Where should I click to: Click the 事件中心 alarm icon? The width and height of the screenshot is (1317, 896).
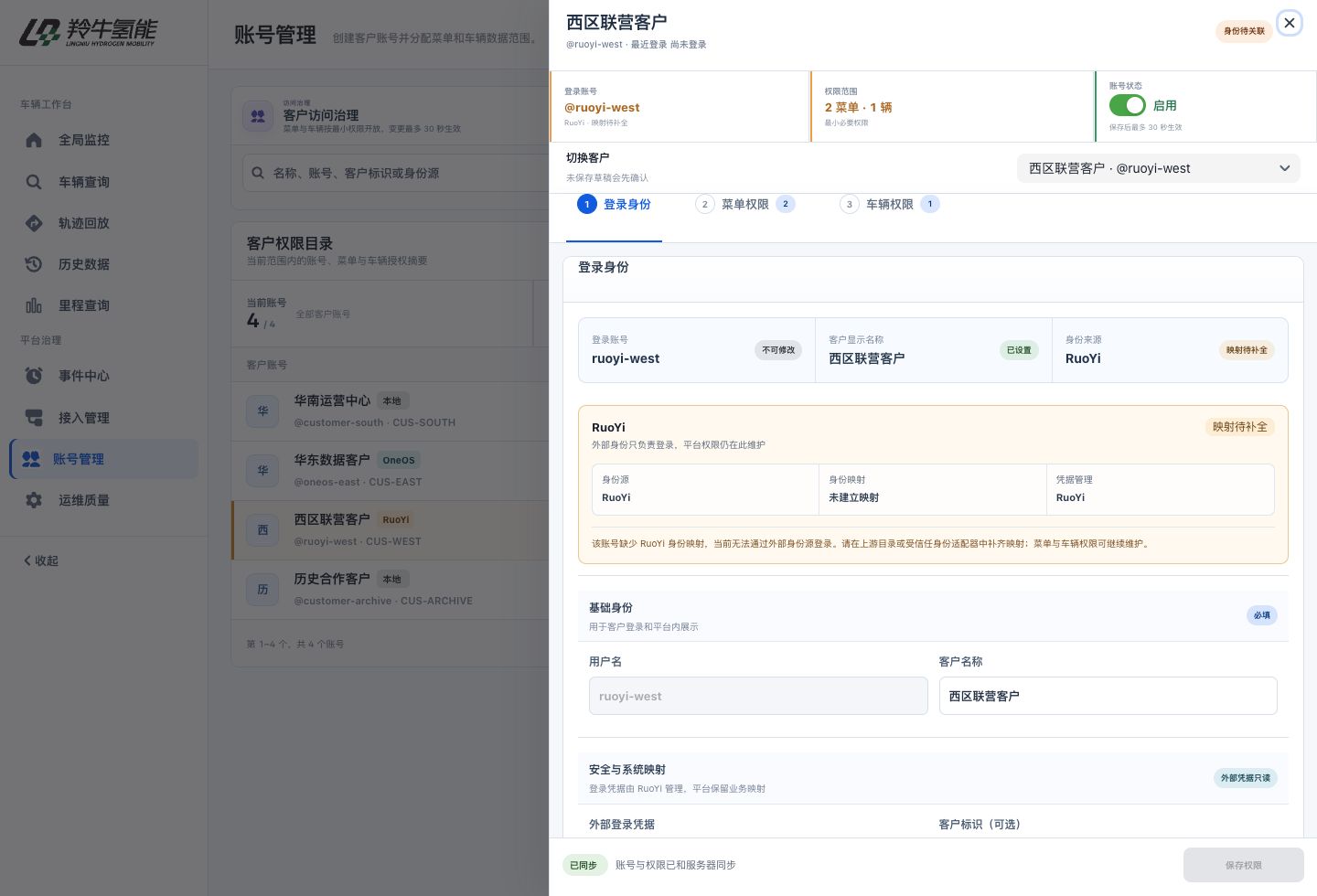pos(34,376)
